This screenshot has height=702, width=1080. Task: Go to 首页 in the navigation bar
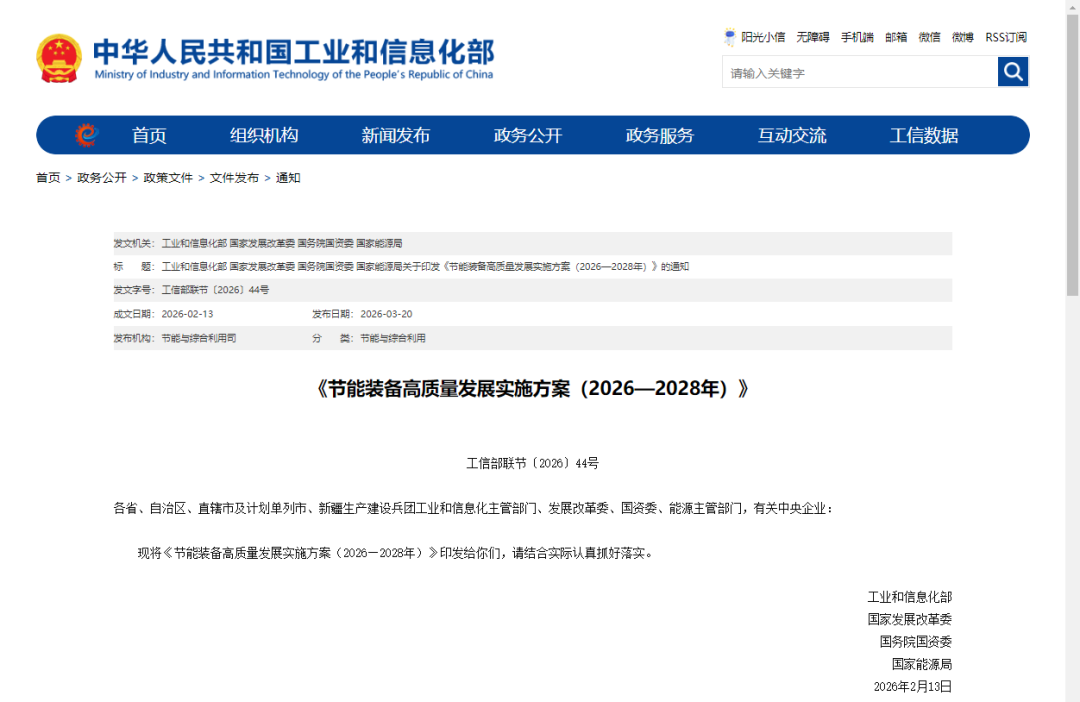click(x=149, y=135)
